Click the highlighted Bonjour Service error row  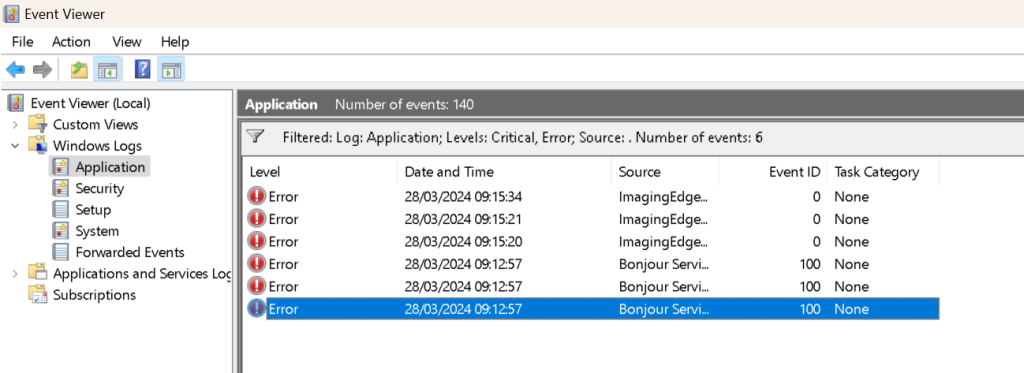(x=592, y=309)
